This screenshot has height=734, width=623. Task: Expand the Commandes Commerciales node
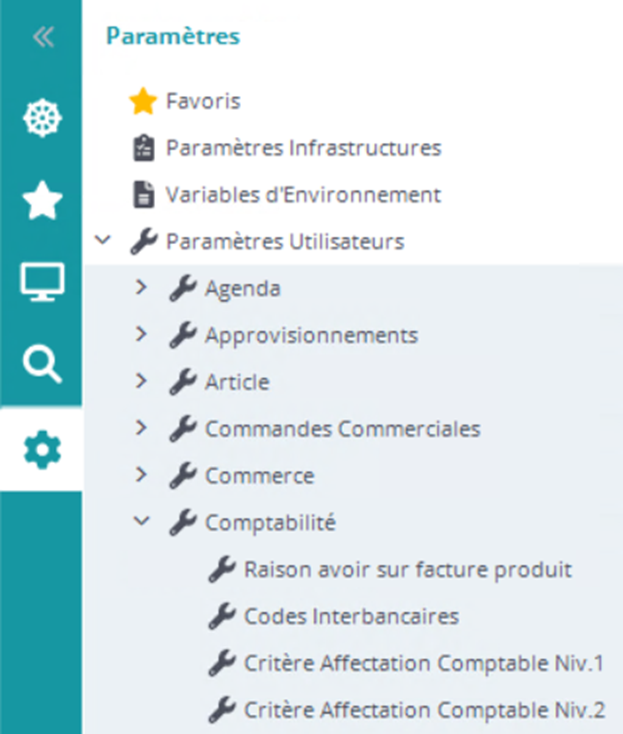141,428
